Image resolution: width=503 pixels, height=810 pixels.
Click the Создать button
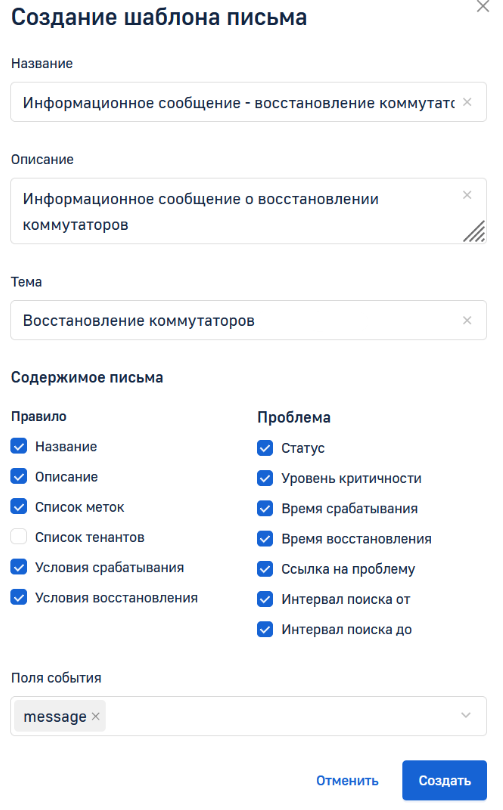(444, 780)
